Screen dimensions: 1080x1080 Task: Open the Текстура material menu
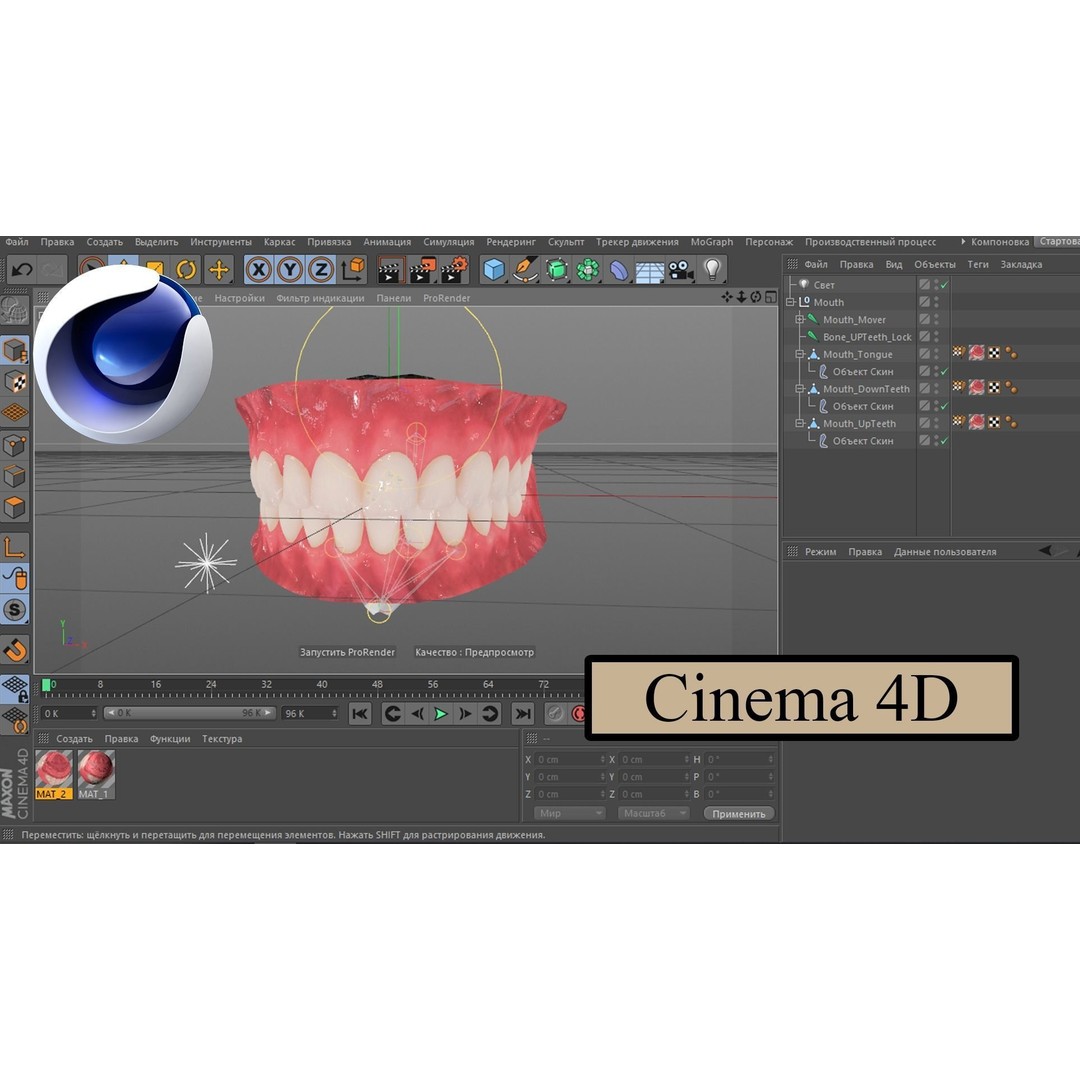tap(222, 739)
